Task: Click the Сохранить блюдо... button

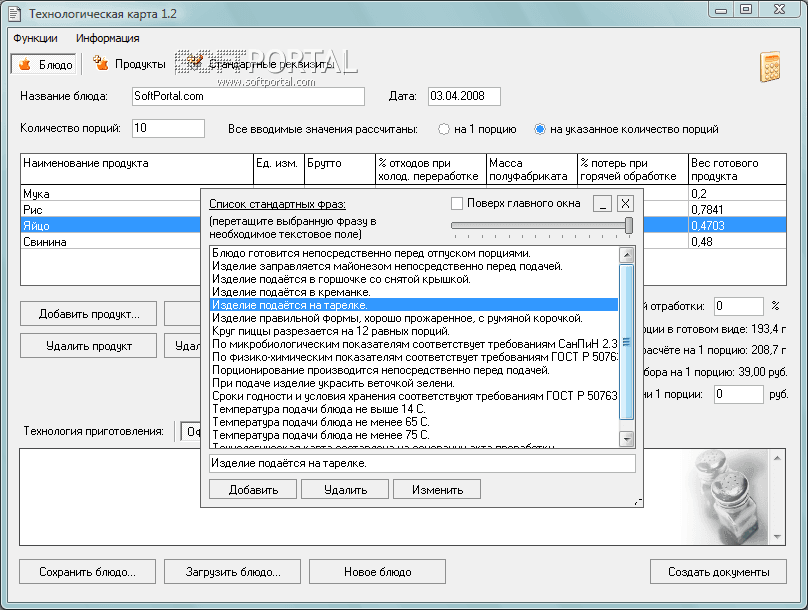Action: coord(88,572)
